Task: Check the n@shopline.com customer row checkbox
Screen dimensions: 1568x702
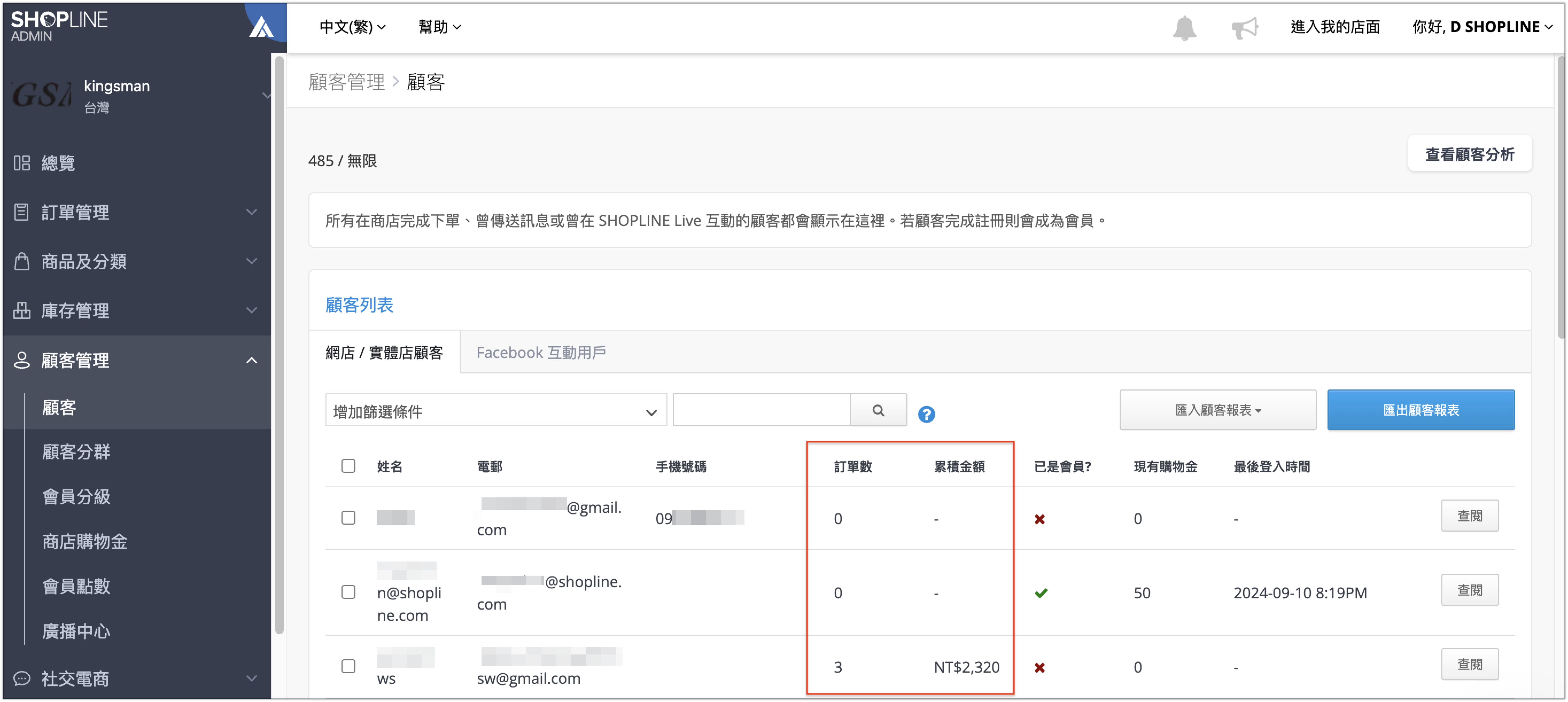Action: coord(348,592)
